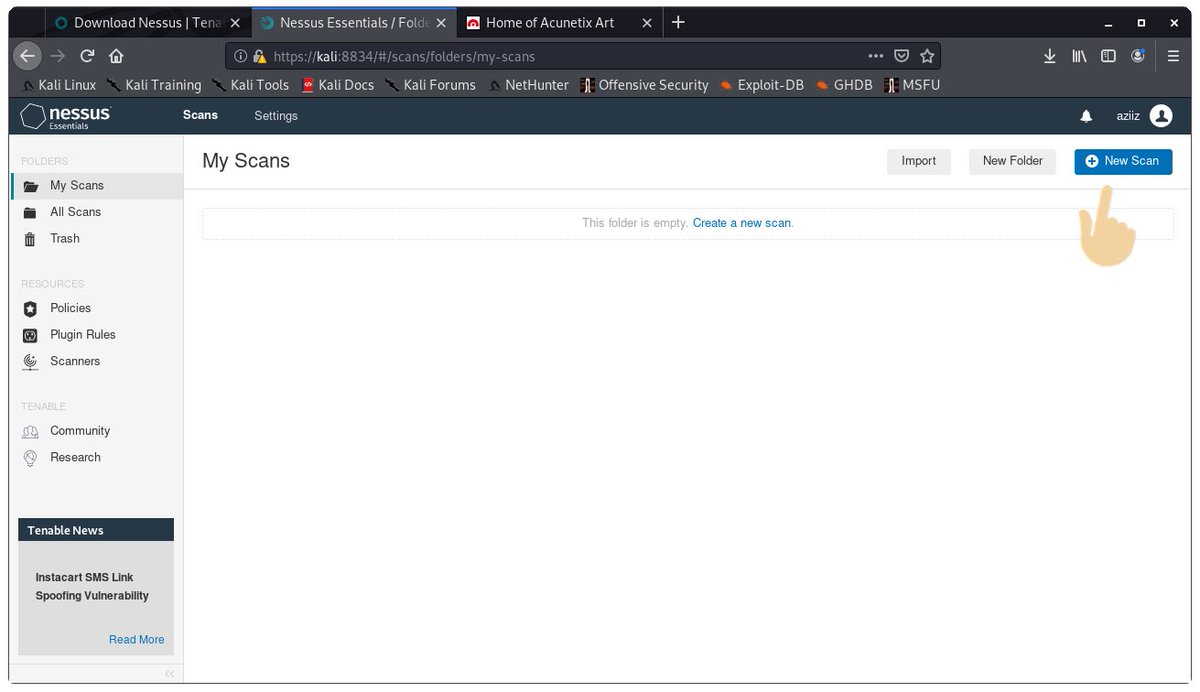This screenshot has width=1200, height=692.
Task: Click the Nessus Essentials logo
Action: 66,116
